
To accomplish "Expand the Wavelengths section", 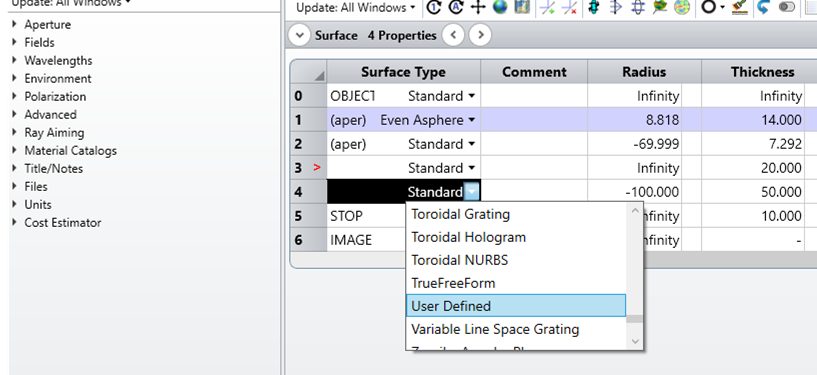I will 14,60.
